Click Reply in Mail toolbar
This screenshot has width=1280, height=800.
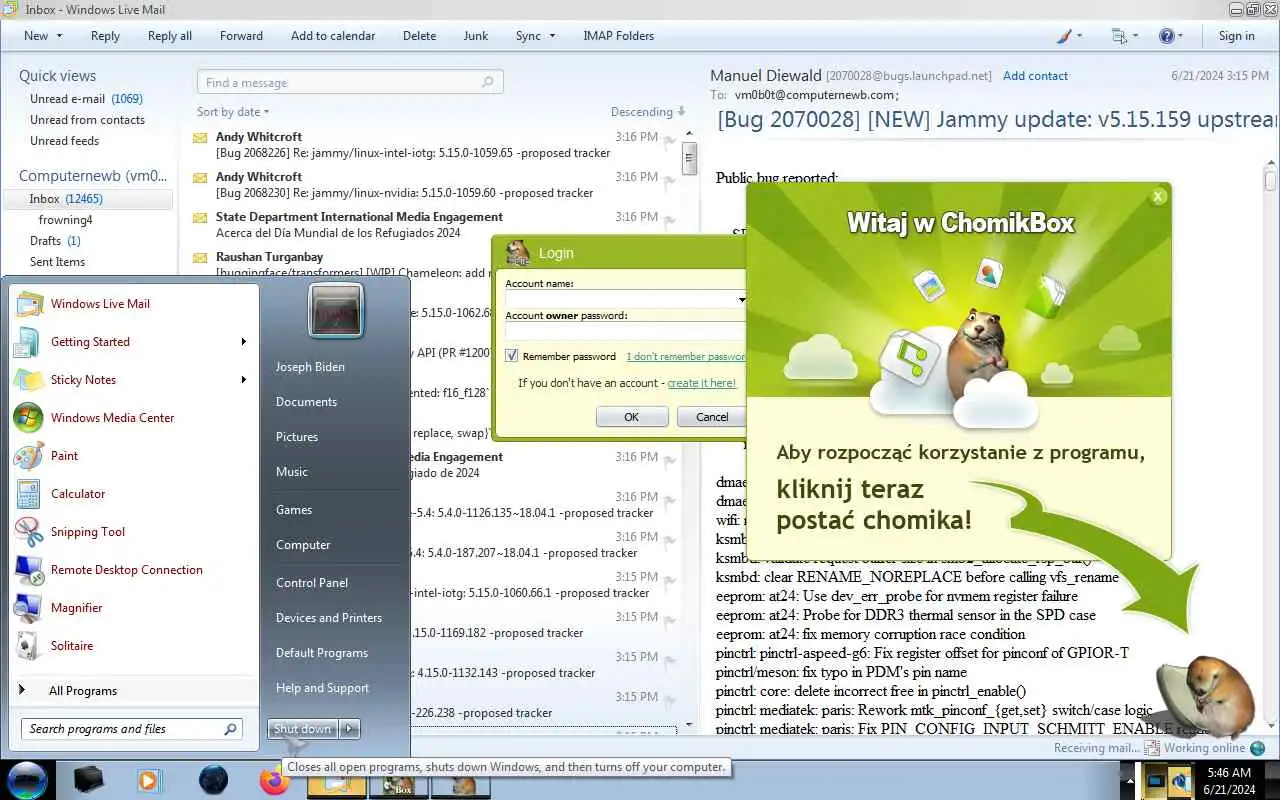coord(105,36)
